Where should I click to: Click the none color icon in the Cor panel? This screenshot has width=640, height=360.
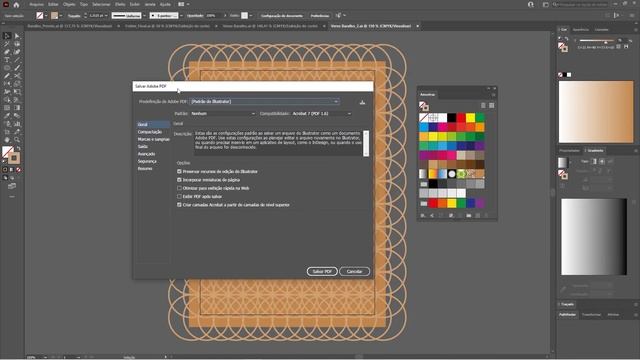[x=560, y=75]
